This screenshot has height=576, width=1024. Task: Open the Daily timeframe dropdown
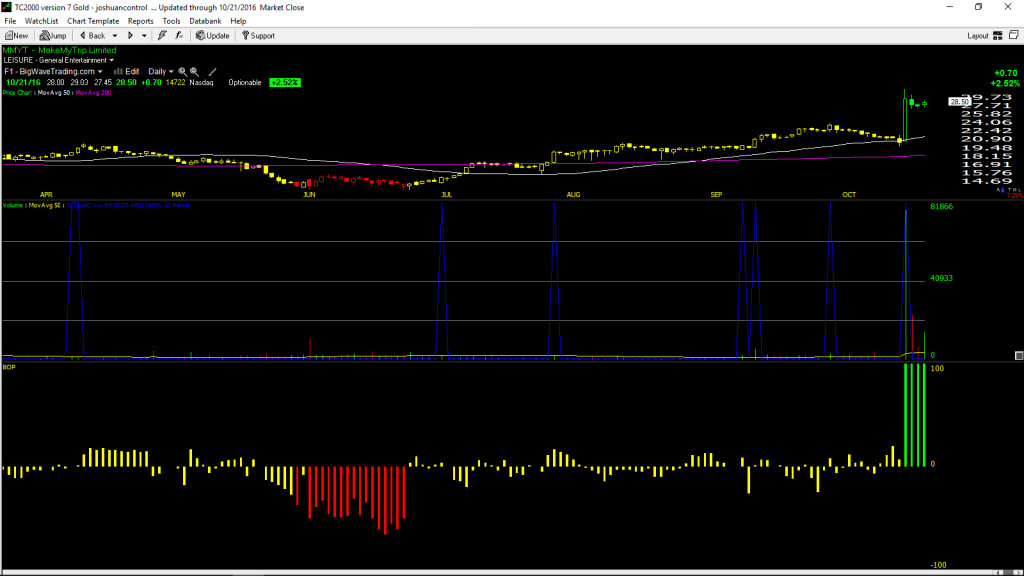[x=161, y=72]
